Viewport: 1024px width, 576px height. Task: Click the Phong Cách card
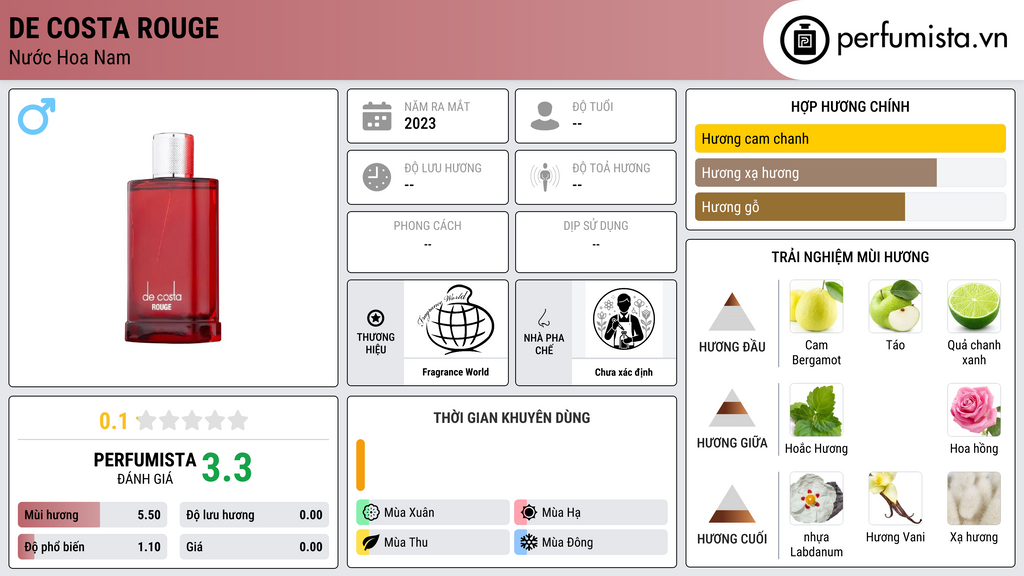(428, 242)
